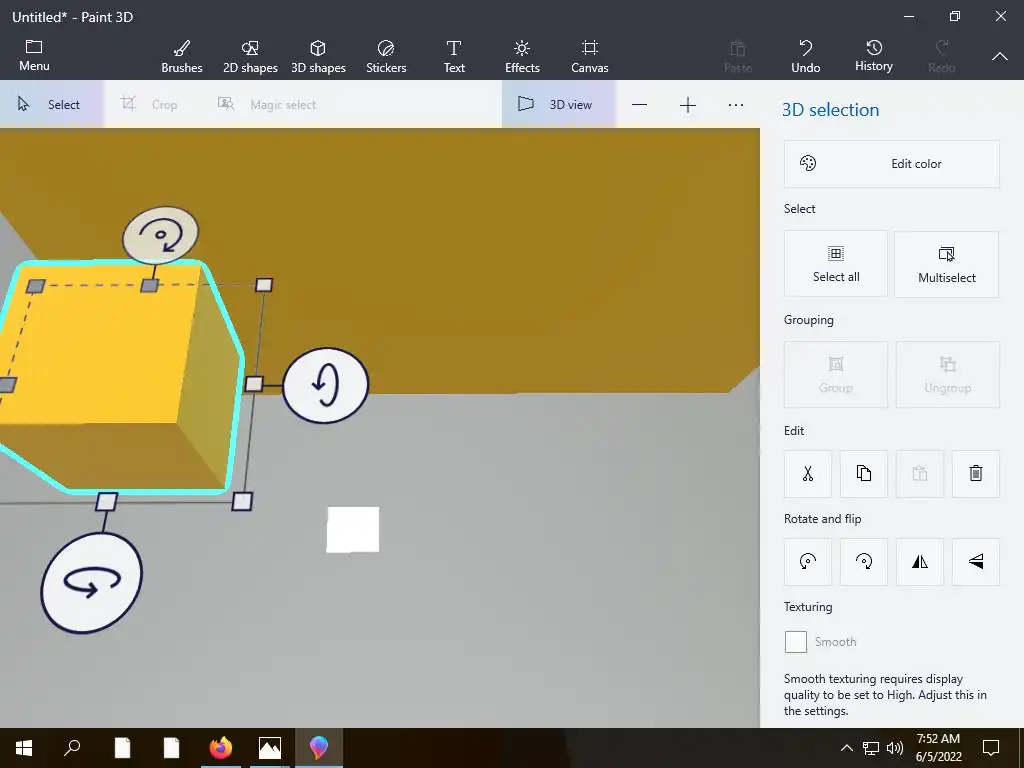Zoom in with the plus icon
Image resolution: width=1024 pixels, height=768 pixels.
(x=688, y=105)
